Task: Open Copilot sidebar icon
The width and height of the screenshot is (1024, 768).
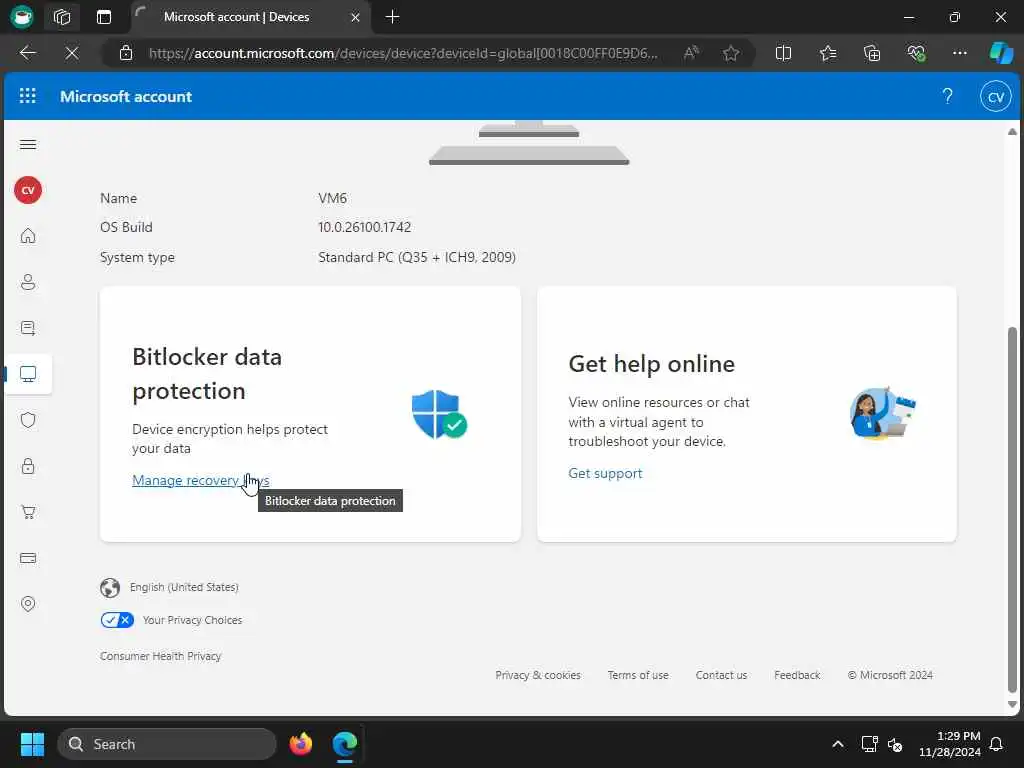Action: coord(1001,53)
